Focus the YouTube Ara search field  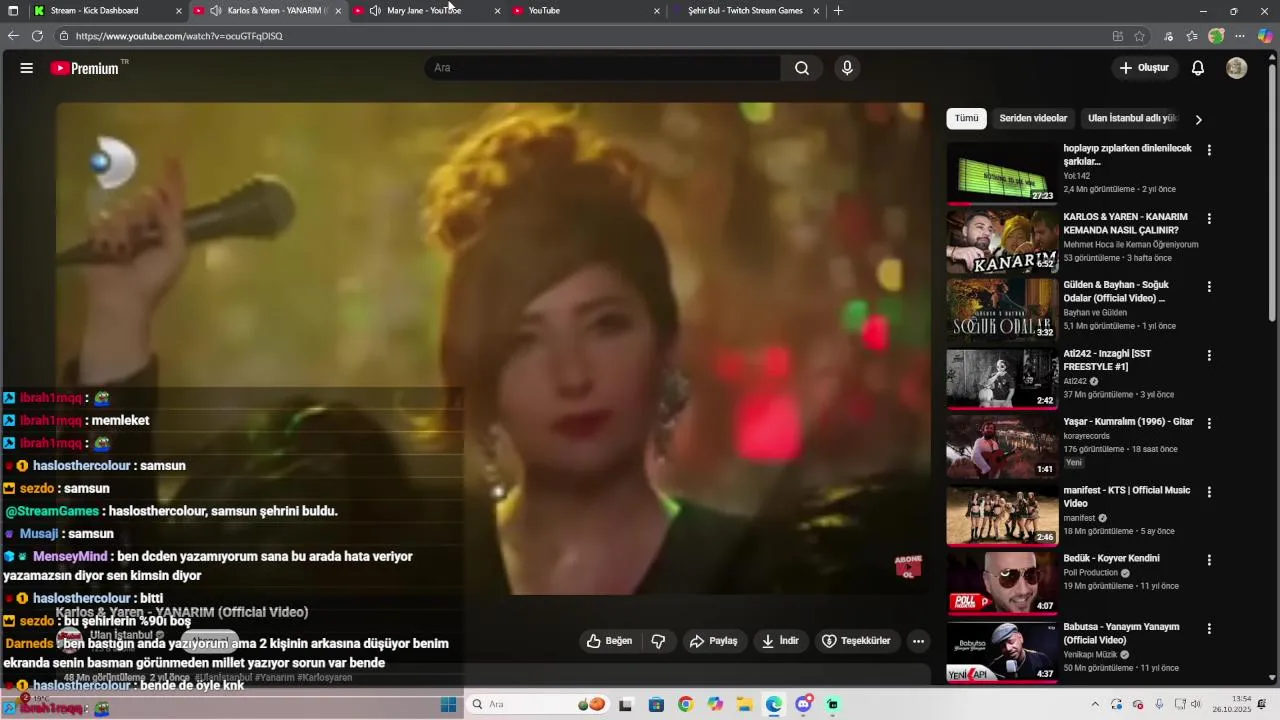coord(603,68)
